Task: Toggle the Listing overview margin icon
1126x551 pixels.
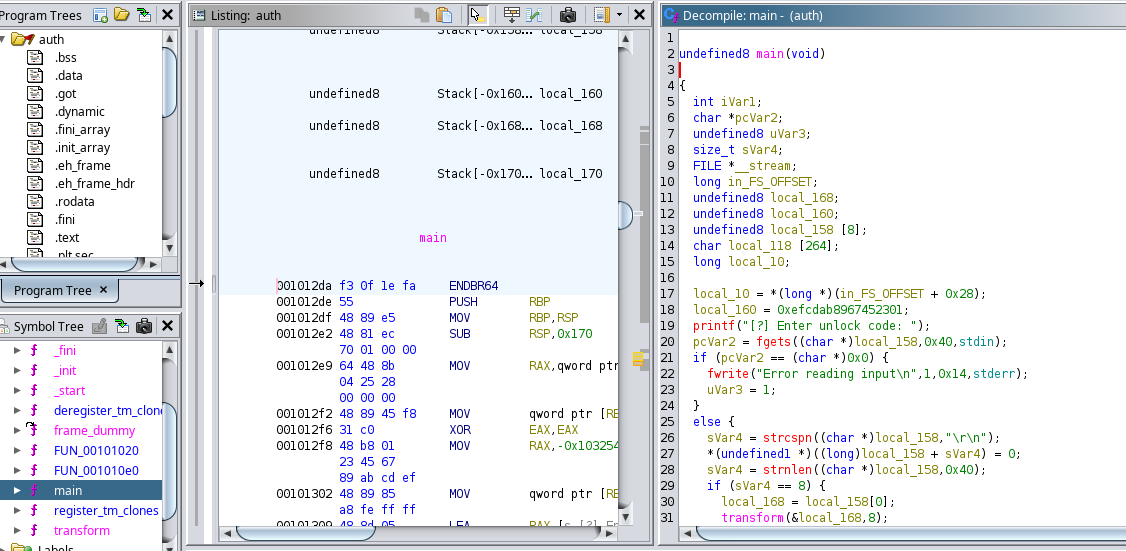Action: click(602, 14)
